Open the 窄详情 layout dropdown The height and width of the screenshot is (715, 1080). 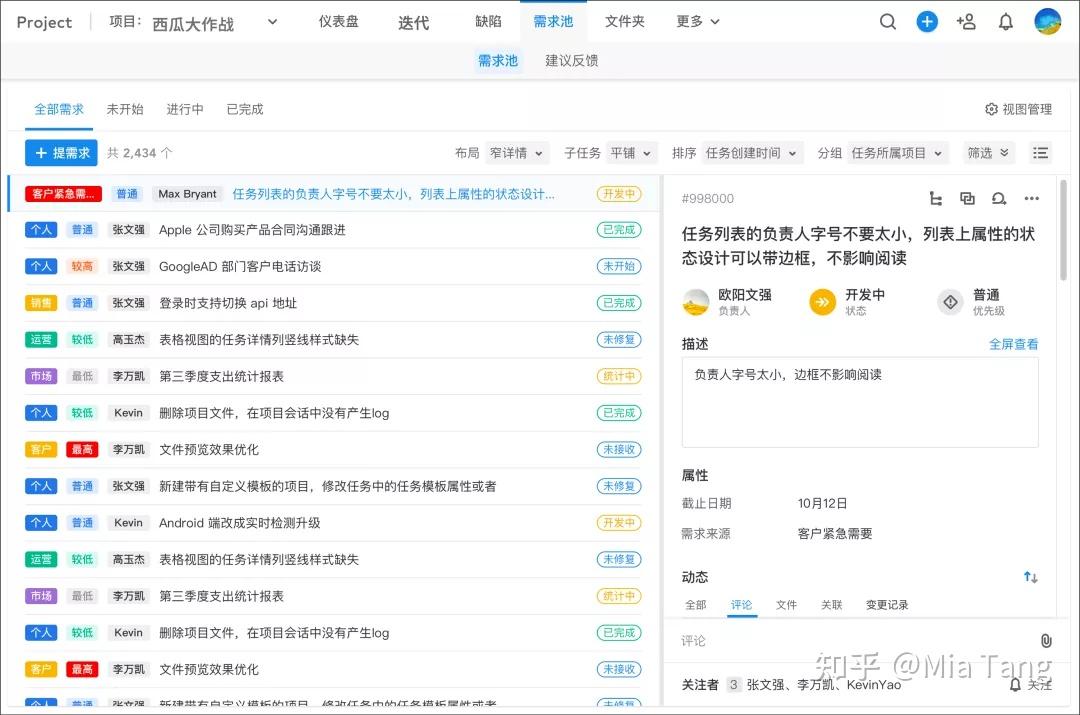[x=516, y=153]
